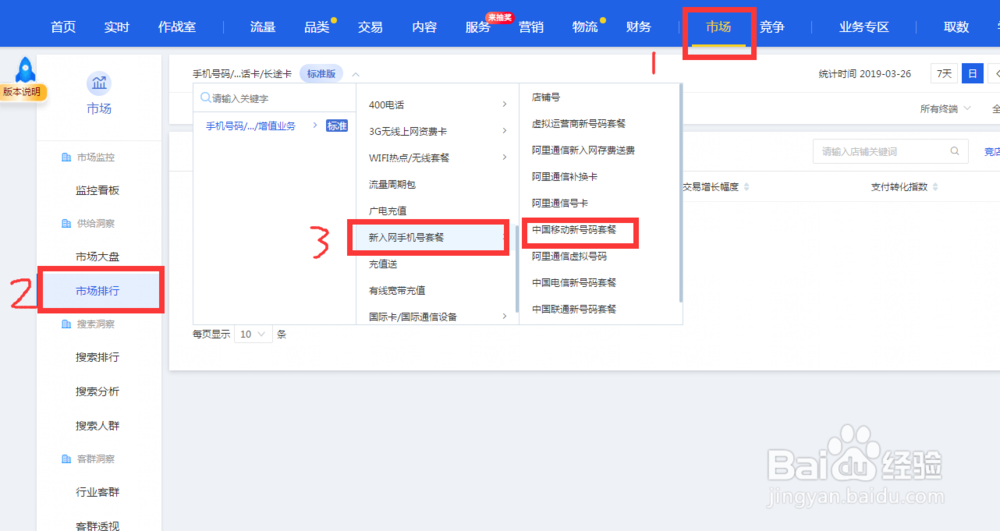Open the 首页 tab
The height and width of the screenshot is (531, 1000).
pos(63,27)
